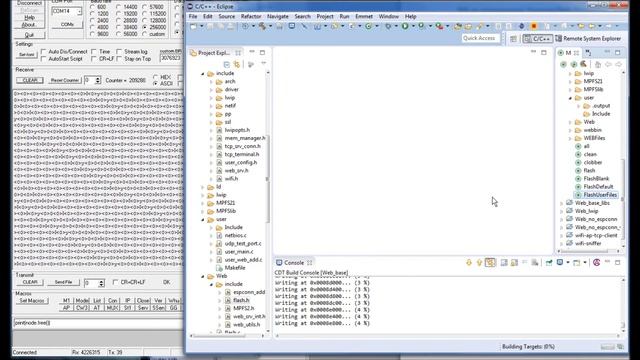Screen dimensions: 640x360
Task: Minimize the Project Explorer panel
Action: pyautogui.click(x=252, y=52)
